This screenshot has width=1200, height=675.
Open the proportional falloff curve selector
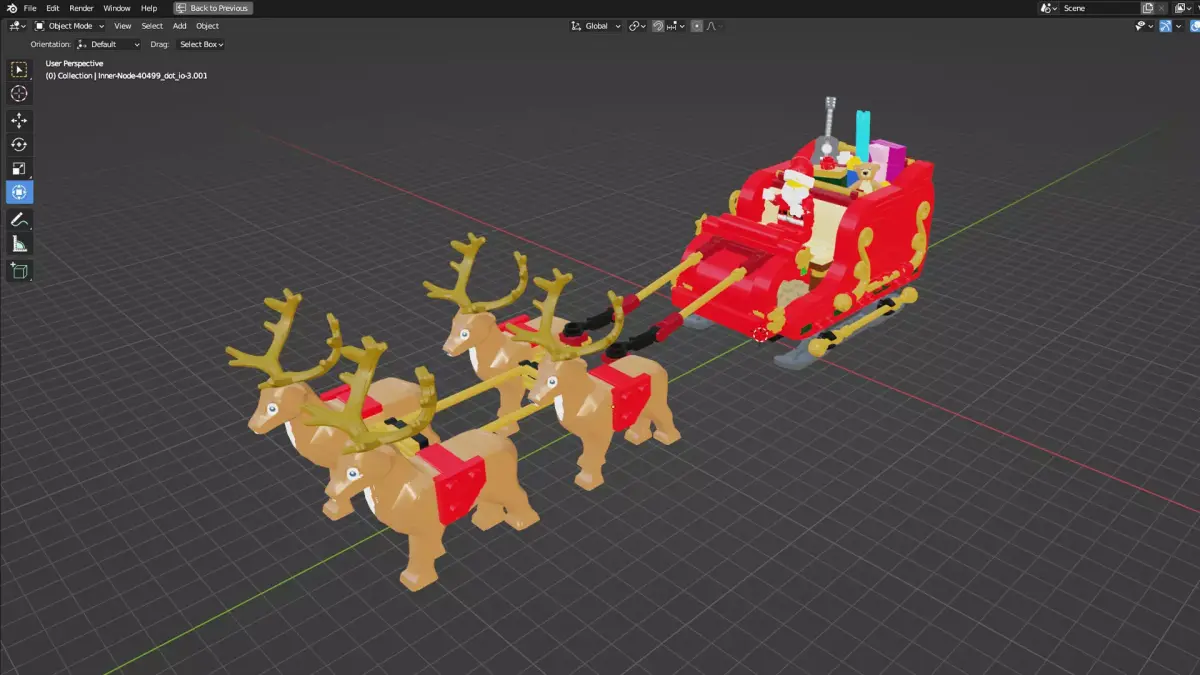(x=712, y=26)
